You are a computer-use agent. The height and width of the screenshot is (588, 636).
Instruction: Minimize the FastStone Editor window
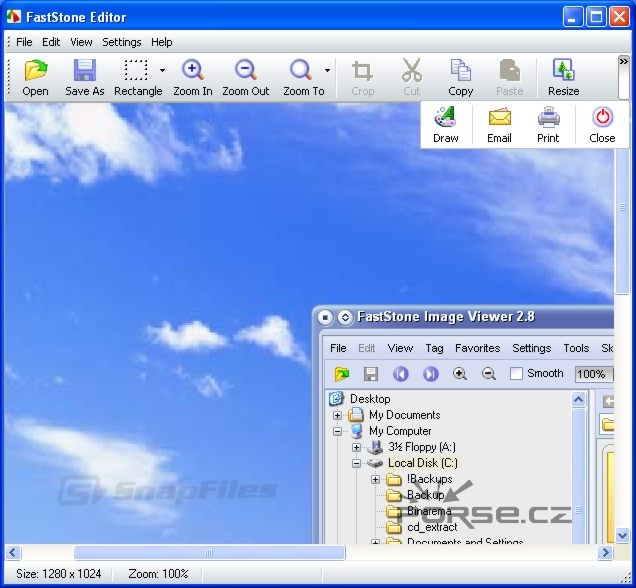573,17
